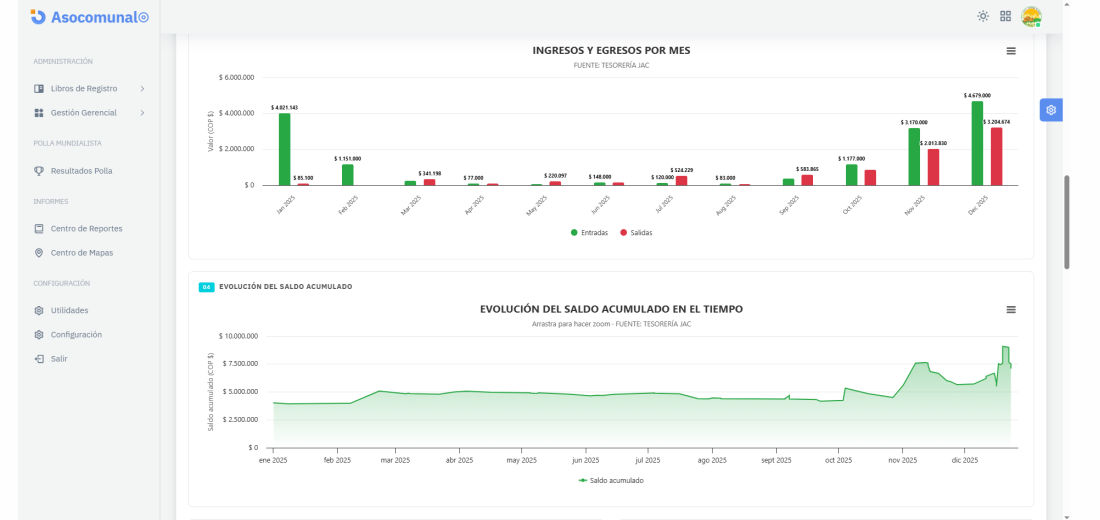Open the user avatar menu
The height and width of the screenshot is (520, 1100).
coord(1031,16)
